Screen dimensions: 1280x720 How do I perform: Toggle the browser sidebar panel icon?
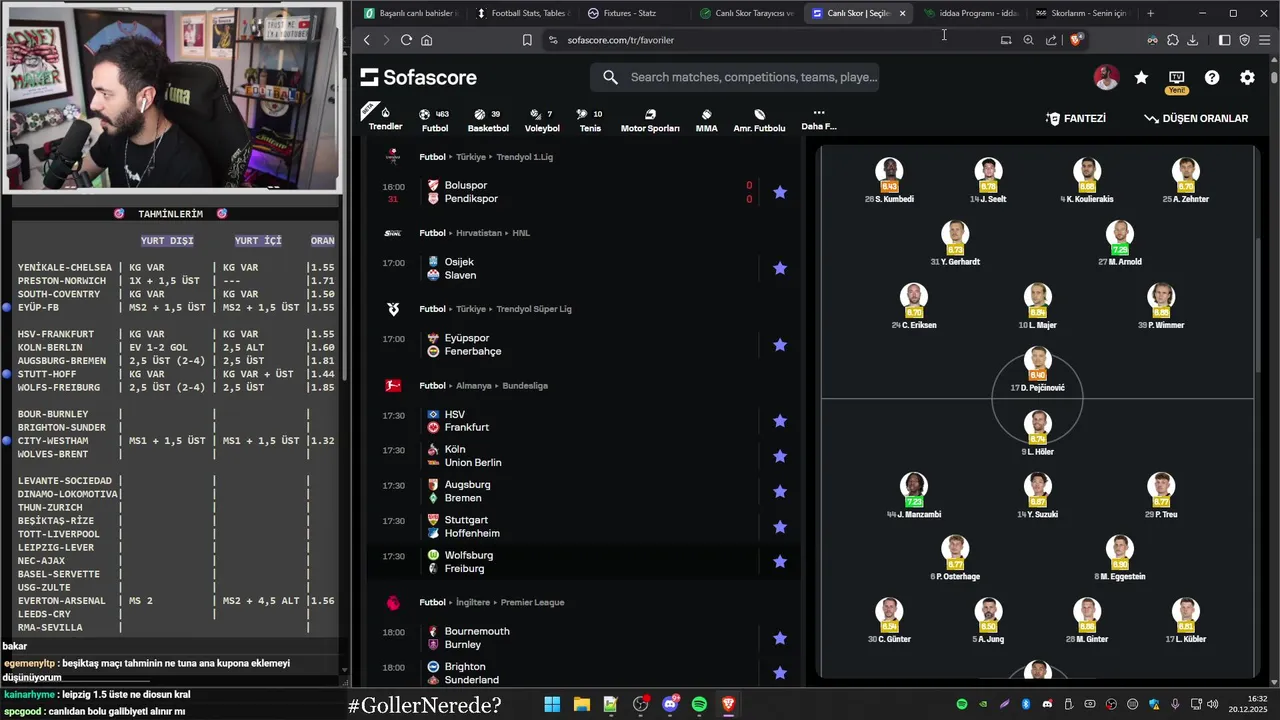(x=1224, y=40)
